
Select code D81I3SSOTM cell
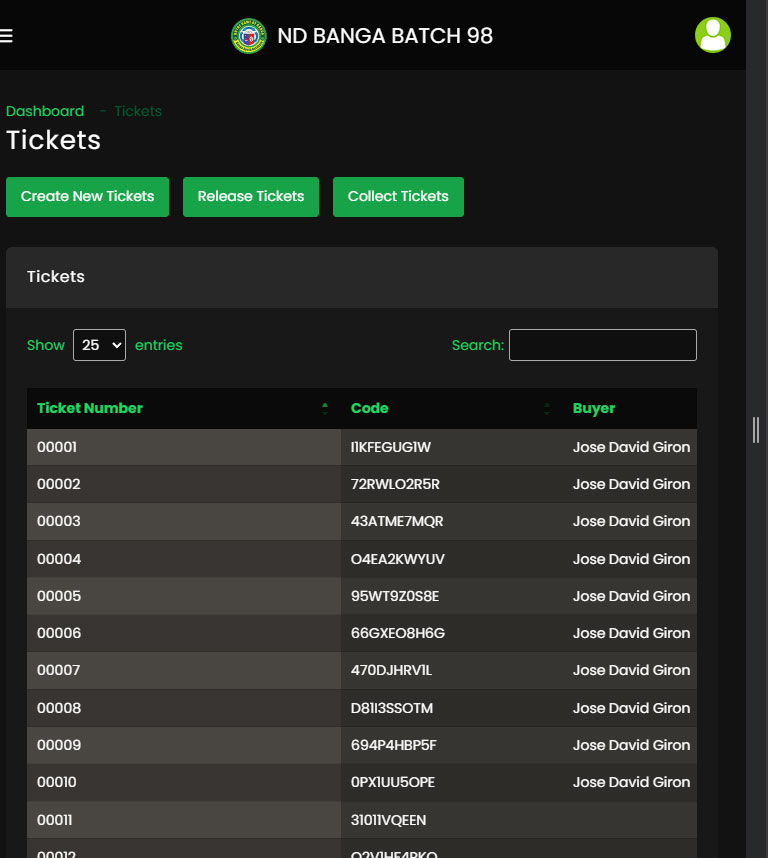(392, 708)
